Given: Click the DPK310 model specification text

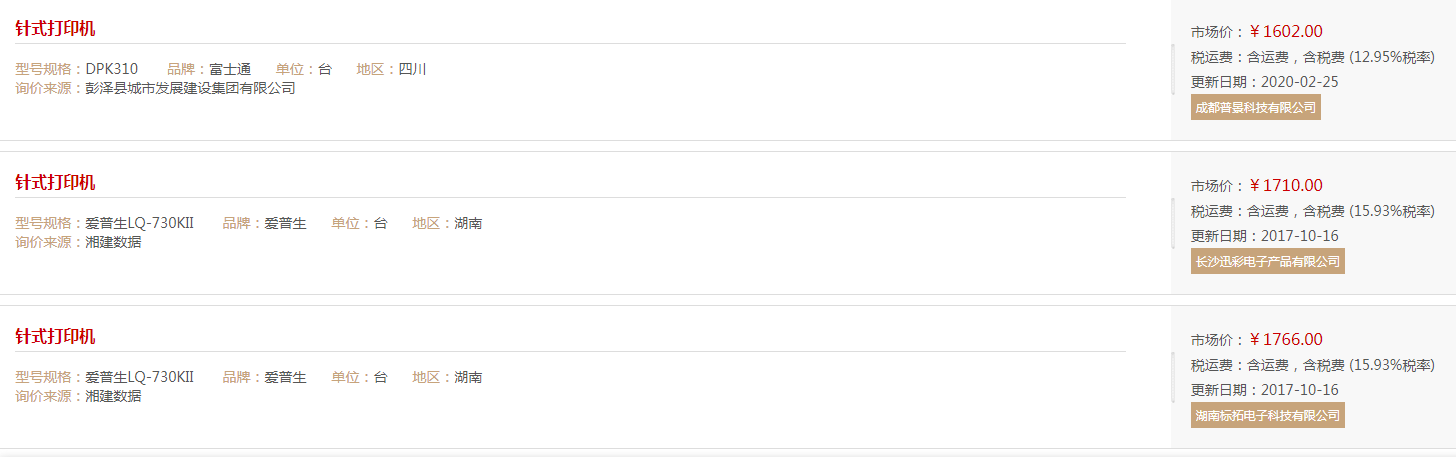Looking at the screenshot, I should pos(112,69).
